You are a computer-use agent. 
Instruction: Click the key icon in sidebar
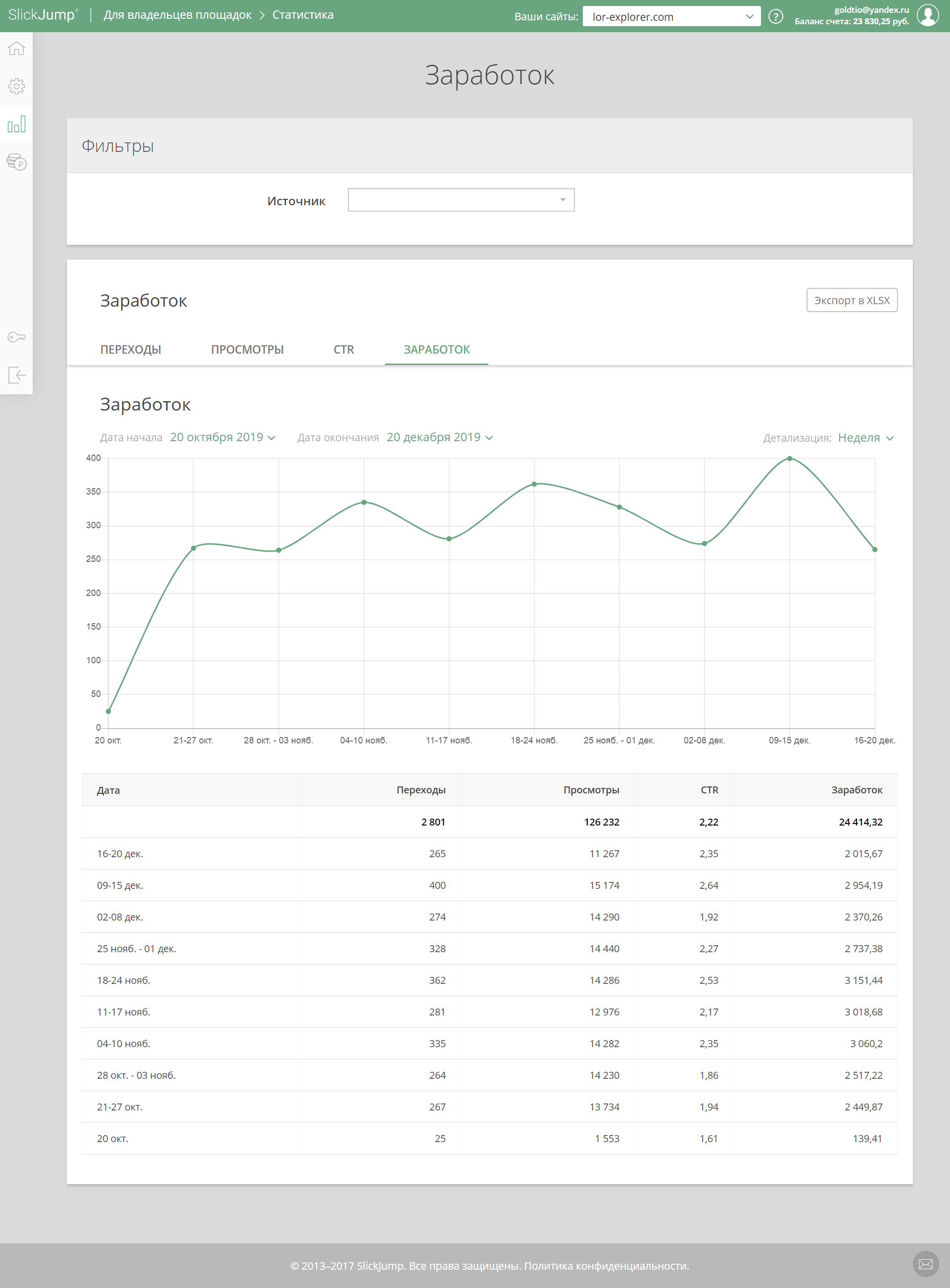(16, 337)
